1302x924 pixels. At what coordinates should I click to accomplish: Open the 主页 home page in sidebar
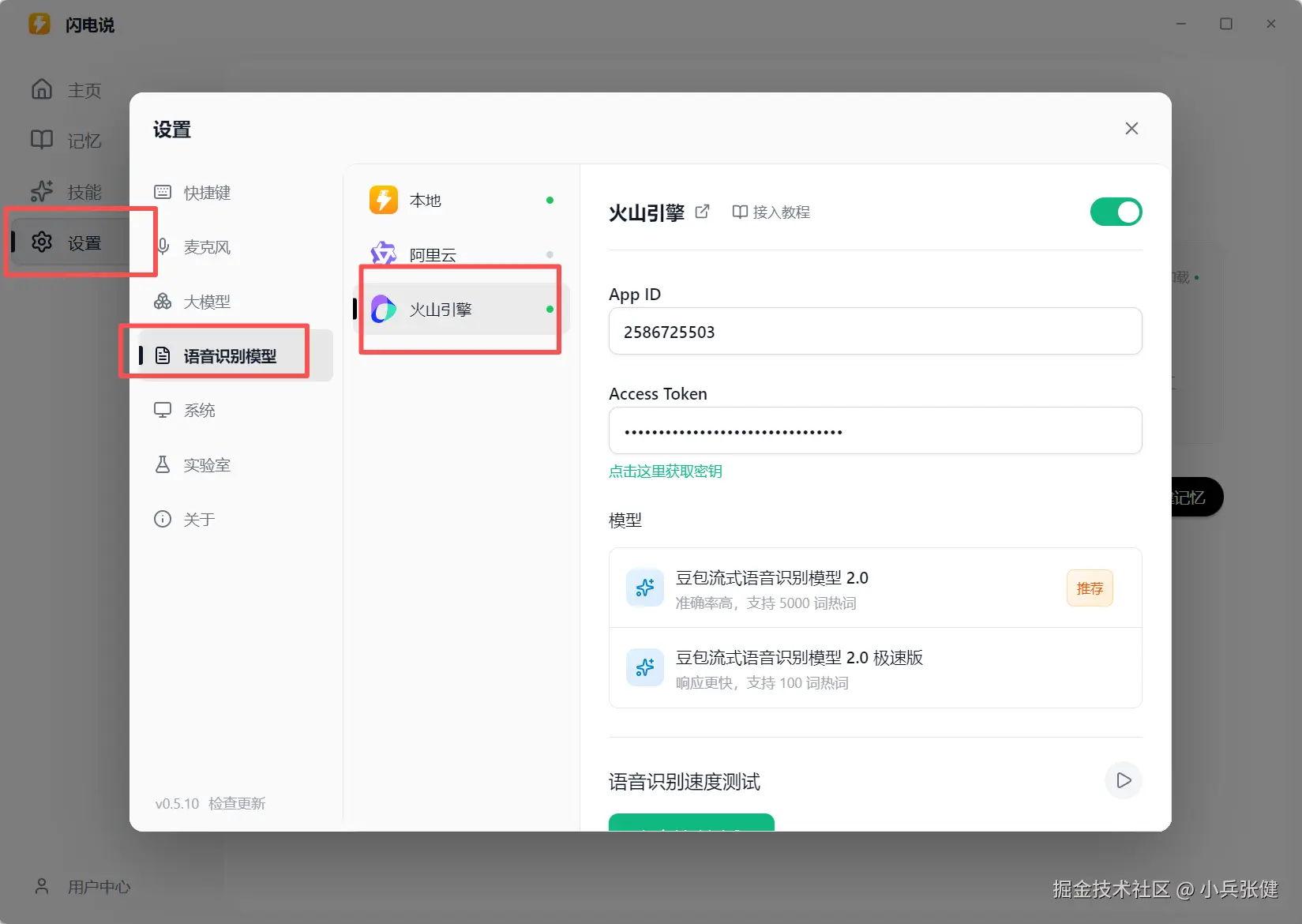[67, 90]
